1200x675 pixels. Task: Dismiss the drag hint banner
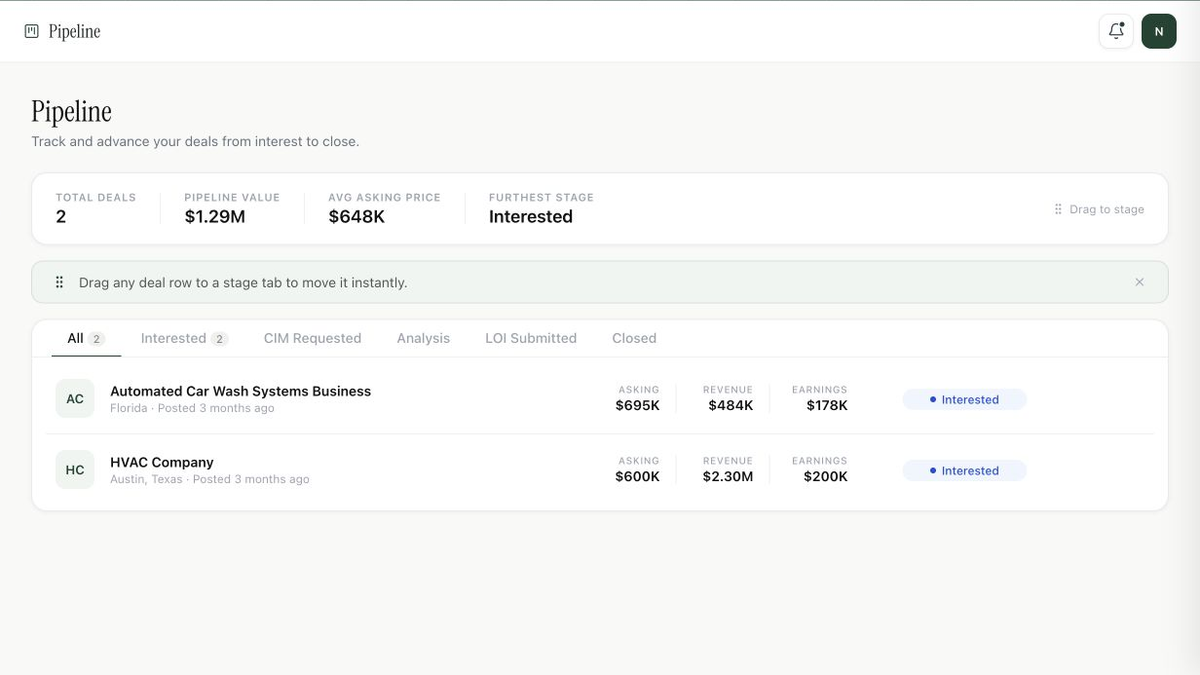(x=1139, y=282)
